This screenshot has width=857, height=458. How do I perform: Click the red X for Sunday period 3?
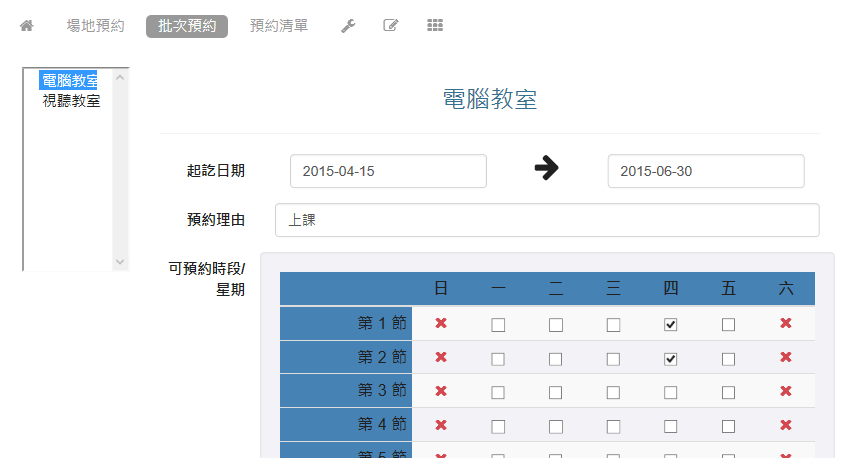[x=441, y=391]
